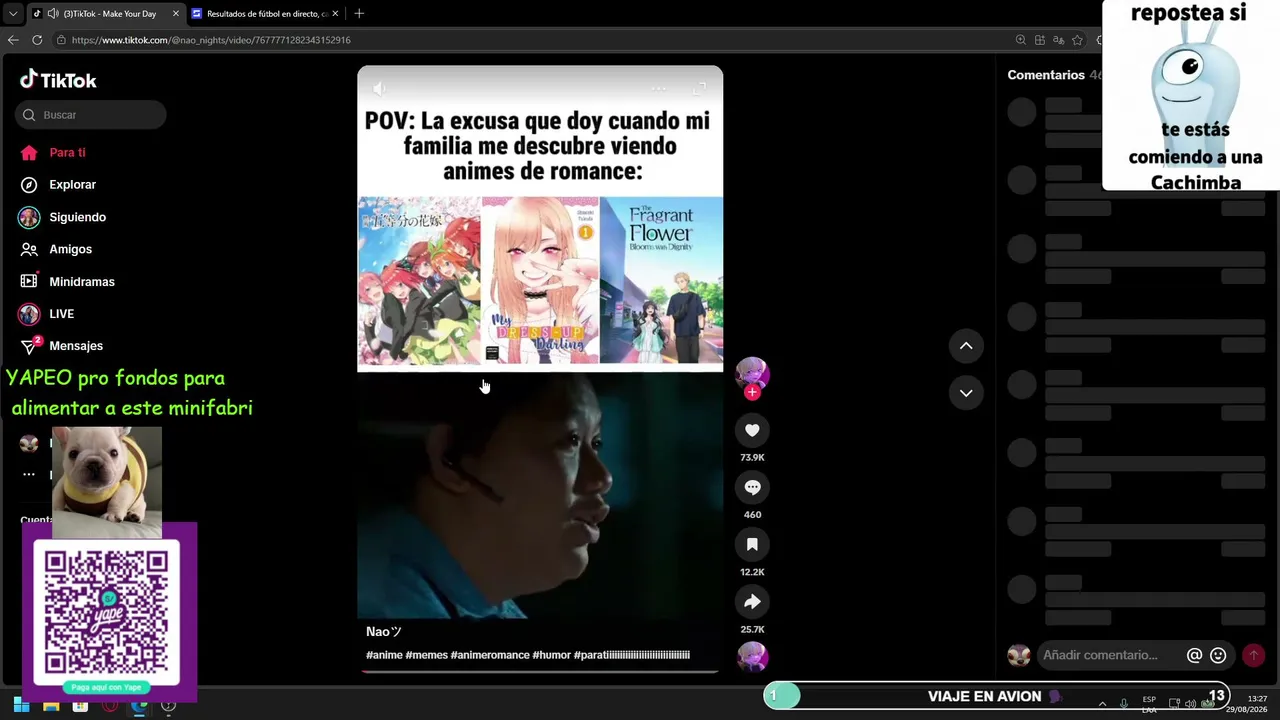Mention a user with the @ icon

[1194, 655]
